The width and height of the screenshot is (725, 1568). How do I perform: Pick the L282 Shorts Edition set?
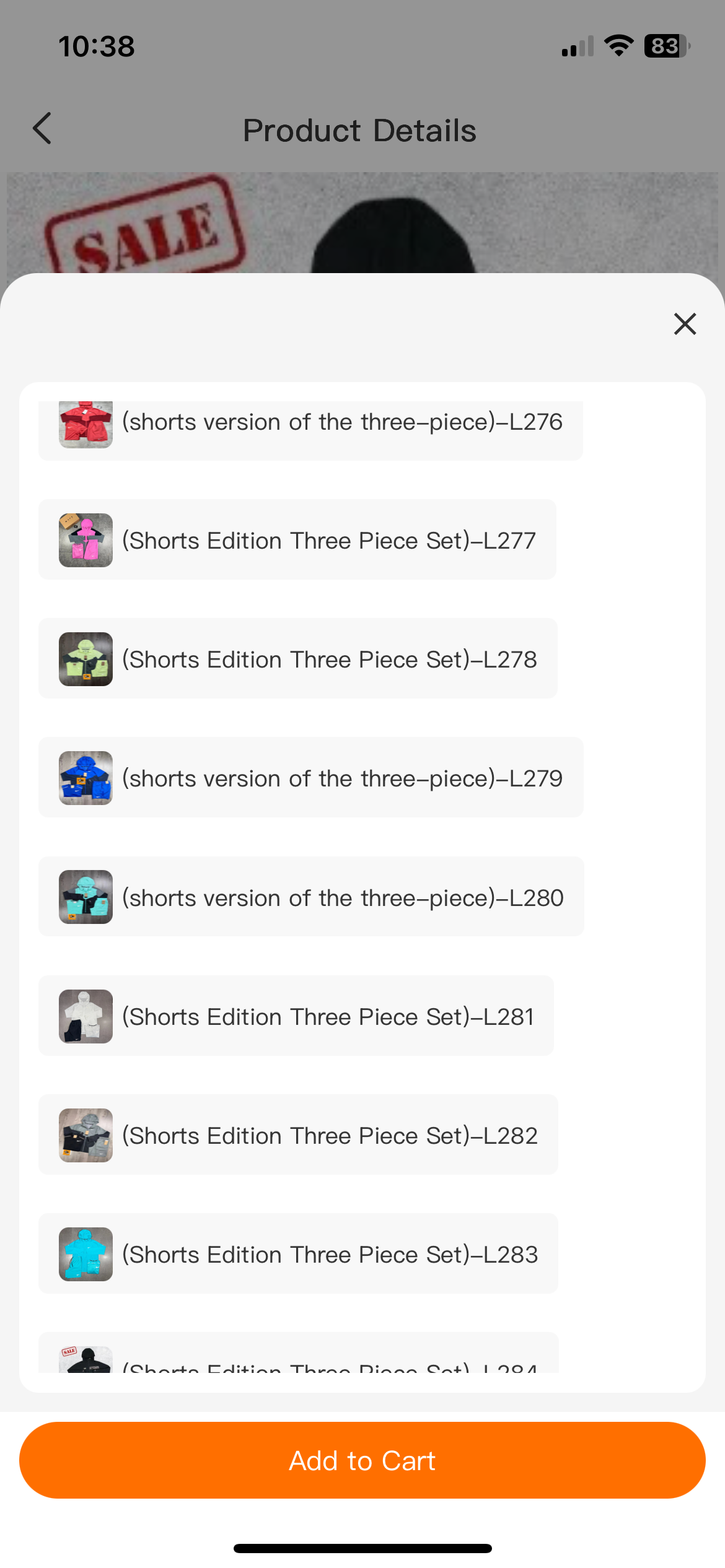[x=330, y=1135]
